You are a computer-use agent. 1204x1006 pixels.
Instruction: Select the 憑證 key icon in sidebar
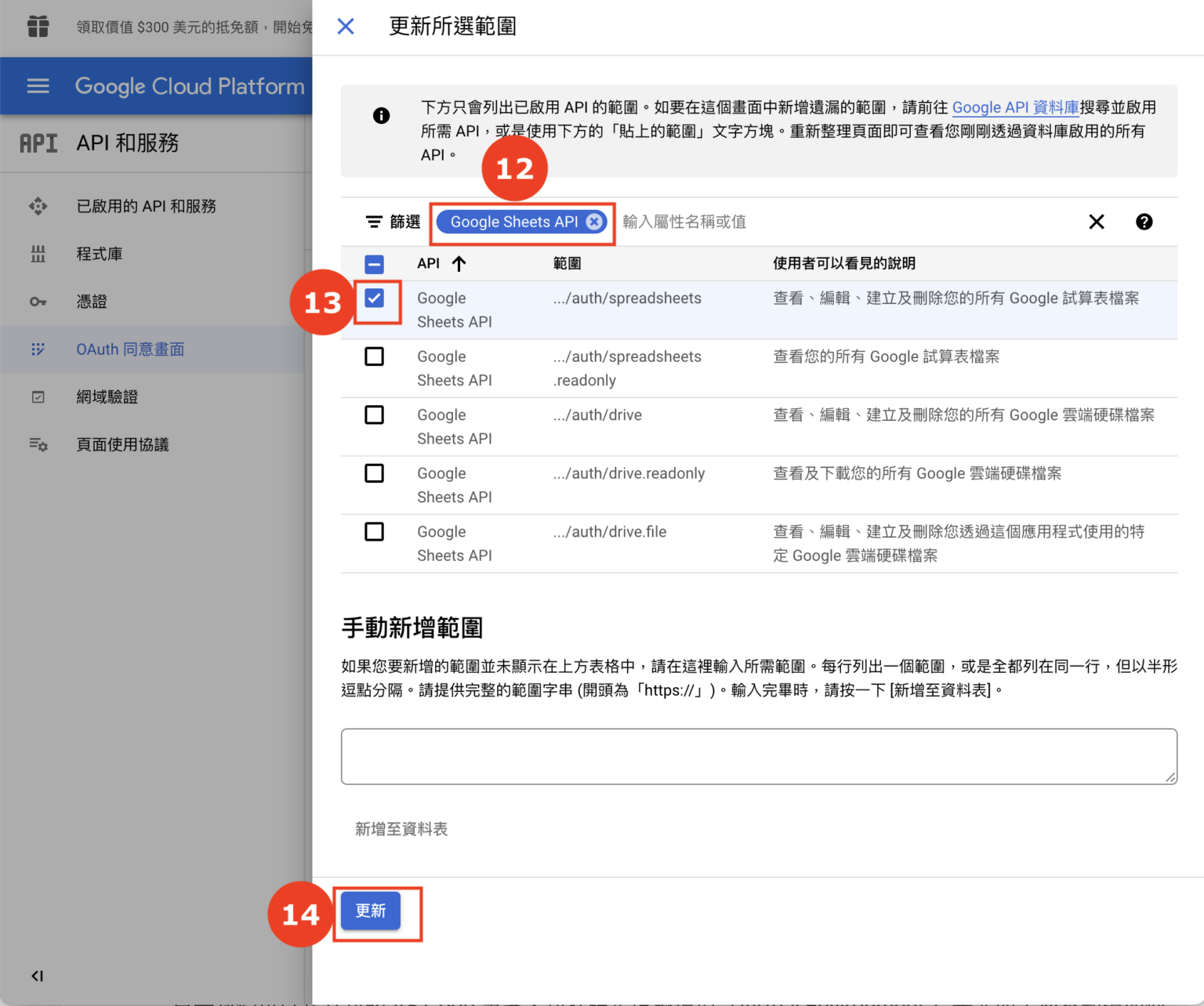coord(38,302)
